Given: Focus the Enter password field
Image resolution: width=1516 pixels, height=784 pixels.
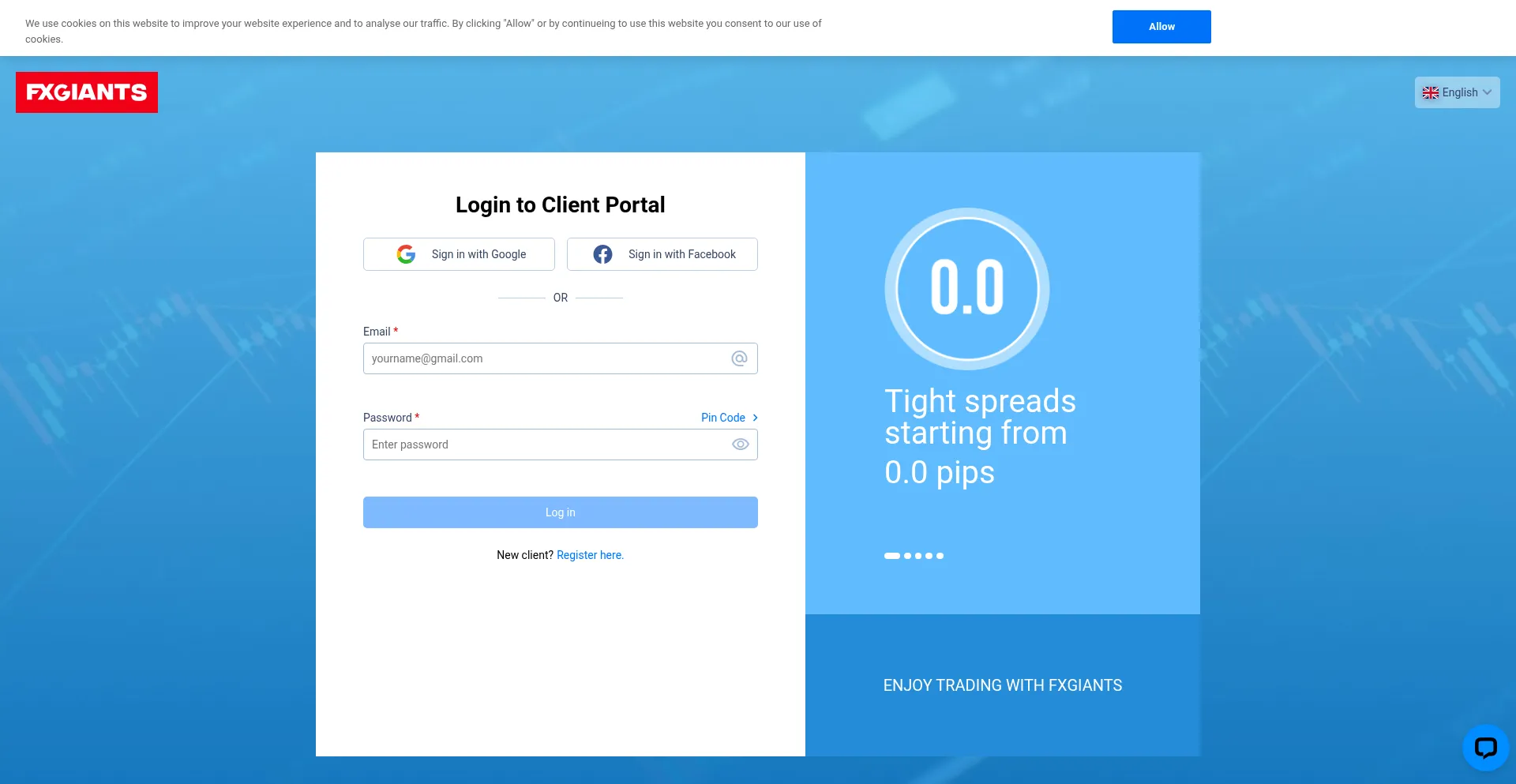Looking at the screenshot, I should [545, 445].
